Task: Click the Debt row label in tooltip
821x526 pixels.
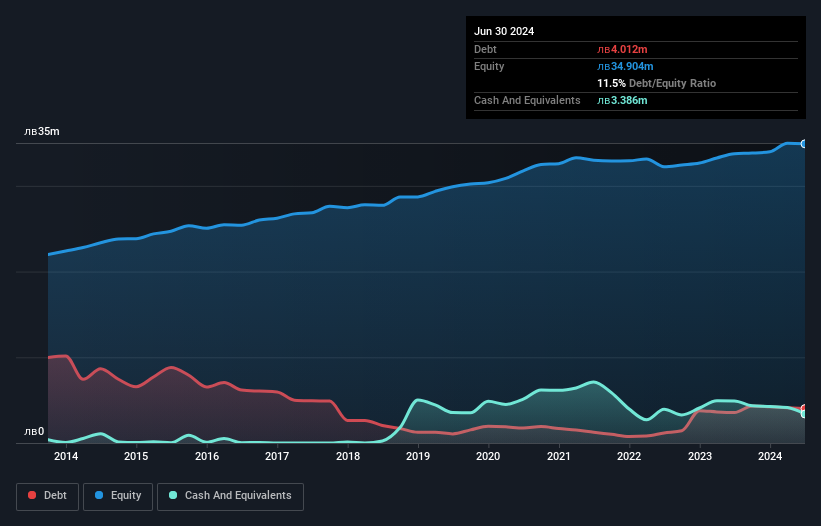Action: [485, 49]
